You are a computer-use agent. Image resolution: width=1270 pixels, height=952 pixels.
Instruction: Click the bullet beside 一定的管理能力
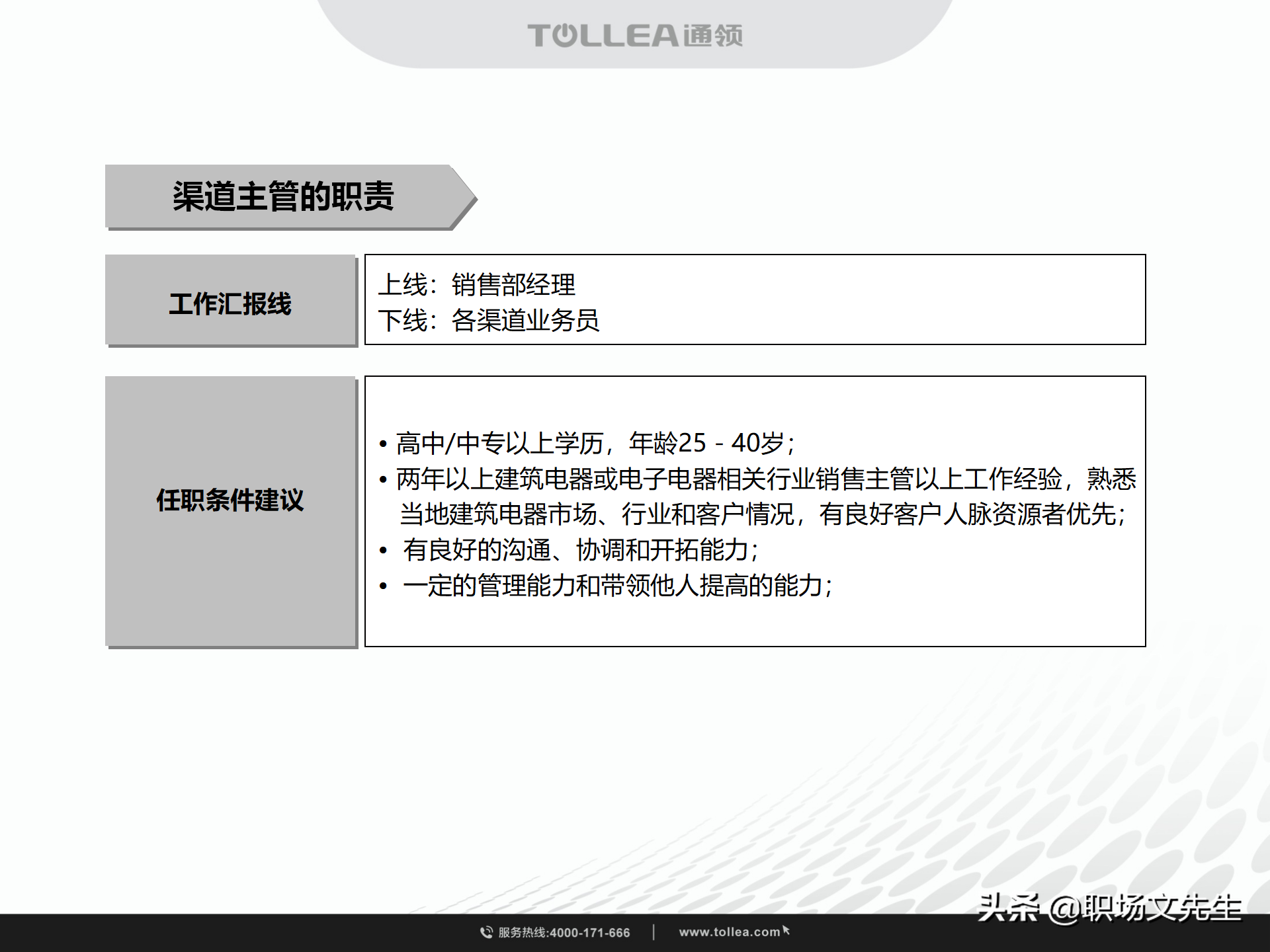[384, 585]
